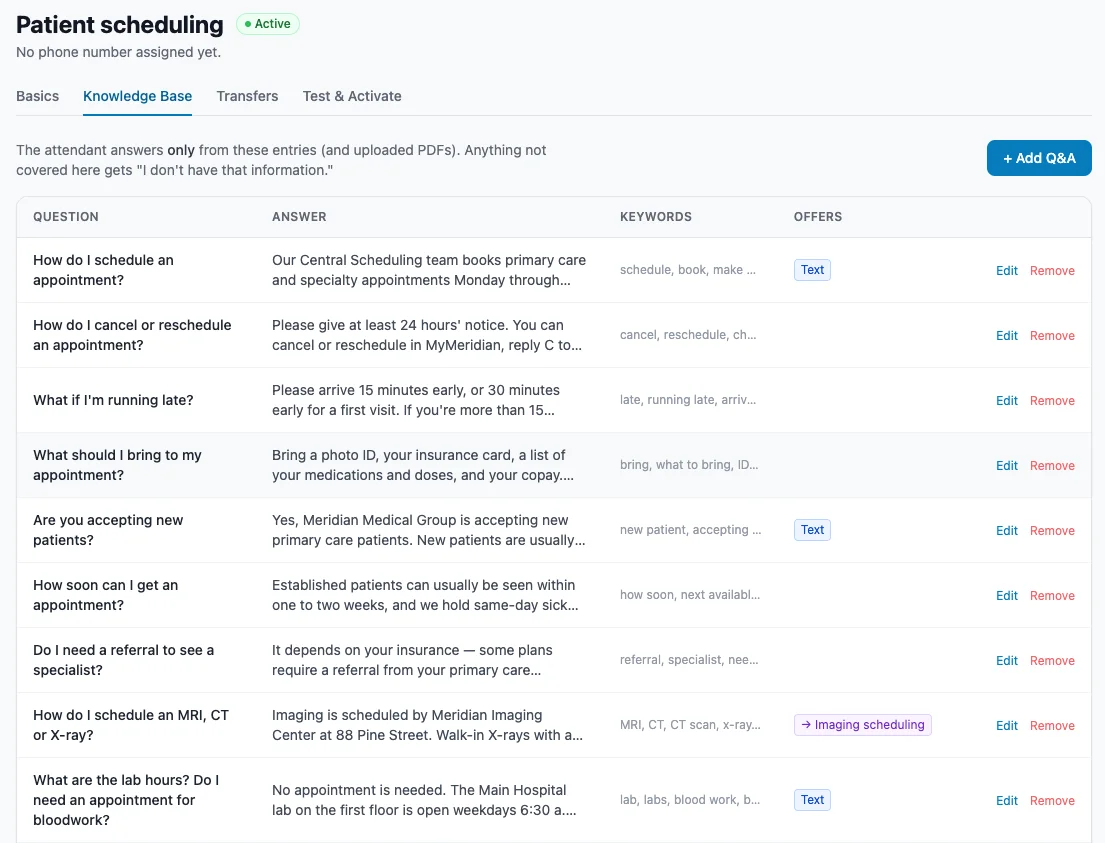Remove the accepting new patients entry

click(x=1052, y=530)
